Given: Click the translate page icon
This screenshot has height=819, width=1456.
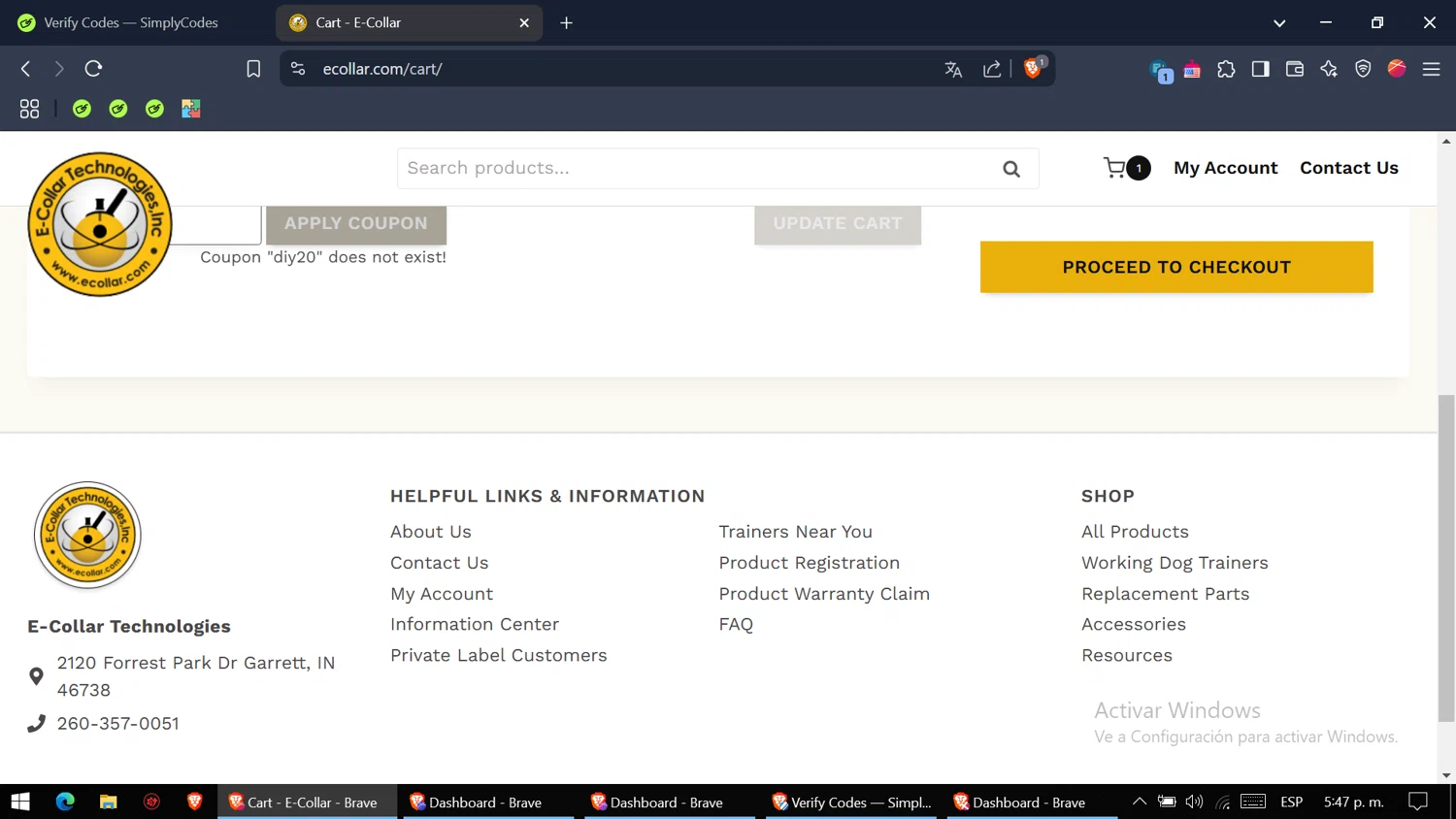Looking at the screenshot, I should (953, 69).
